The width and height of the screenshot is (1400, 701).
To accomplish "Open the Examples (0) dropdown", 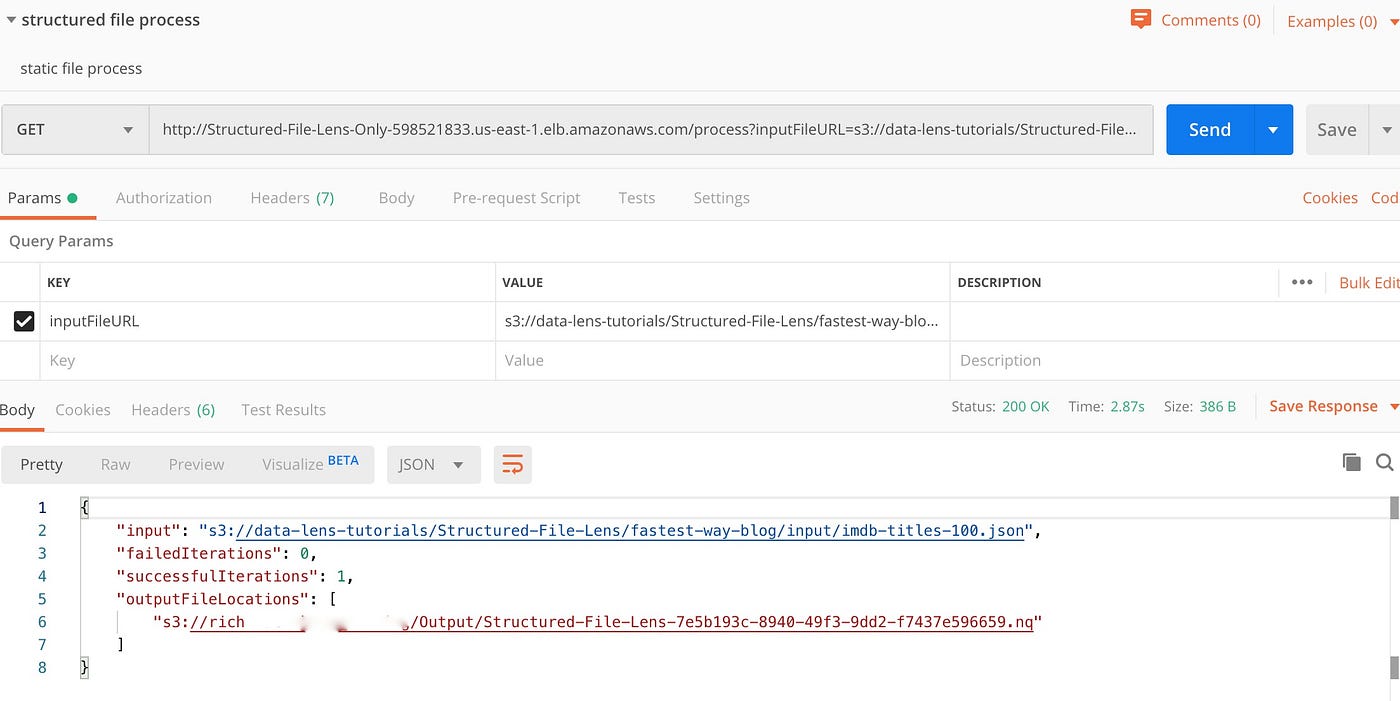I will [1342, 21].
